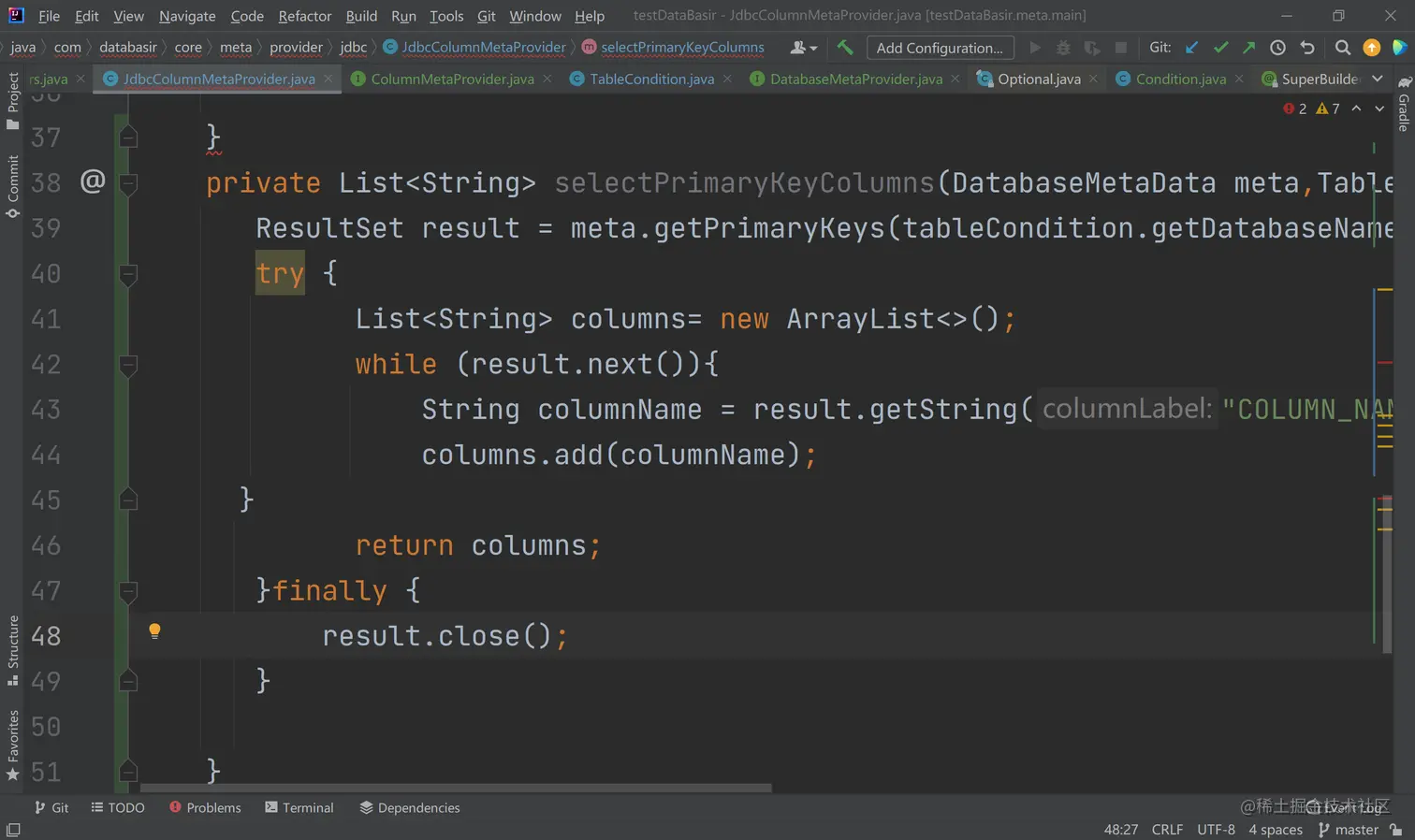
Task: Open the UTF-8 encoding selector
Action: coord(1216,830)
